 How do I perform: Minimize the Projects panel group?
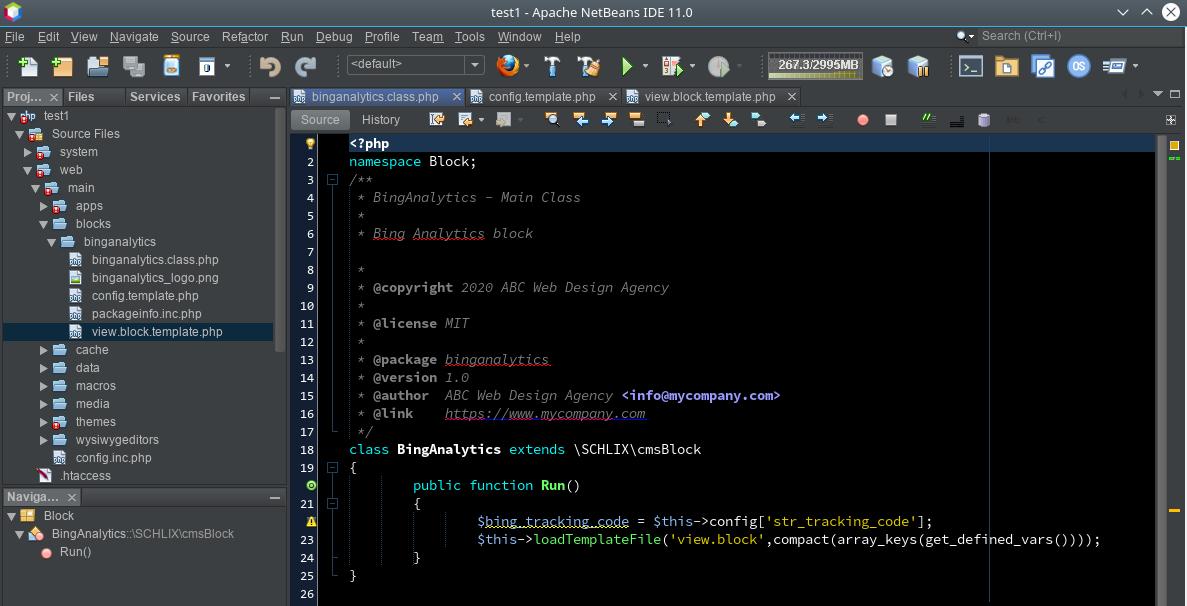click(x=275, y=97)
